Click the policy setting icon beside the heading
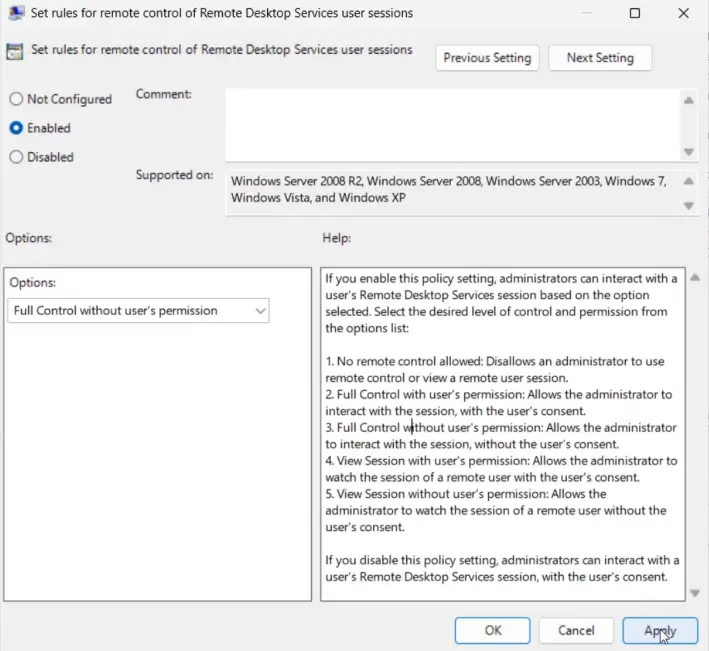709x651 pixels. (x=16, y=51)
